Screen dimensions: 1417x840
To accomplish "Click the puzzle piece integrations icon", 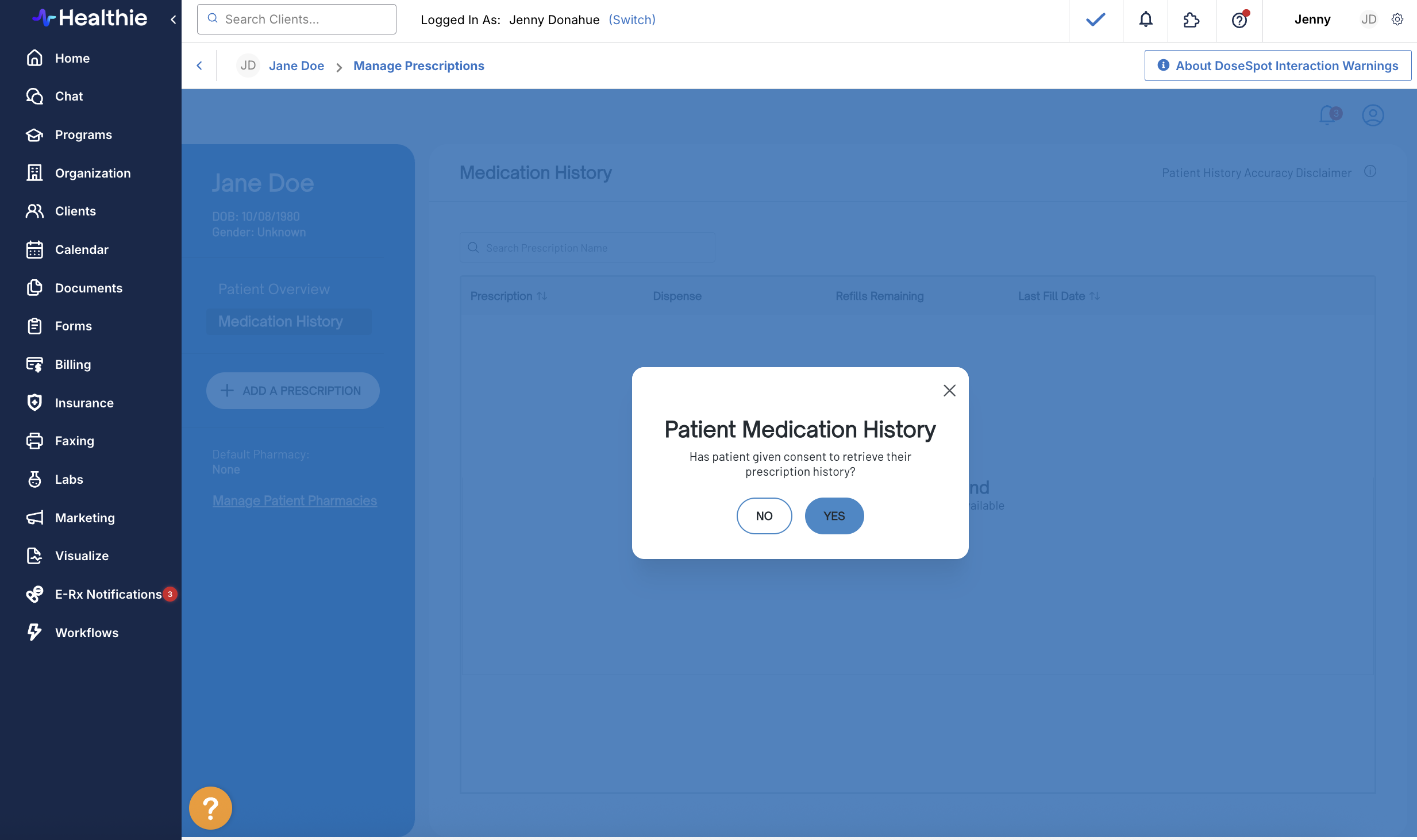I will (1191, 20).
